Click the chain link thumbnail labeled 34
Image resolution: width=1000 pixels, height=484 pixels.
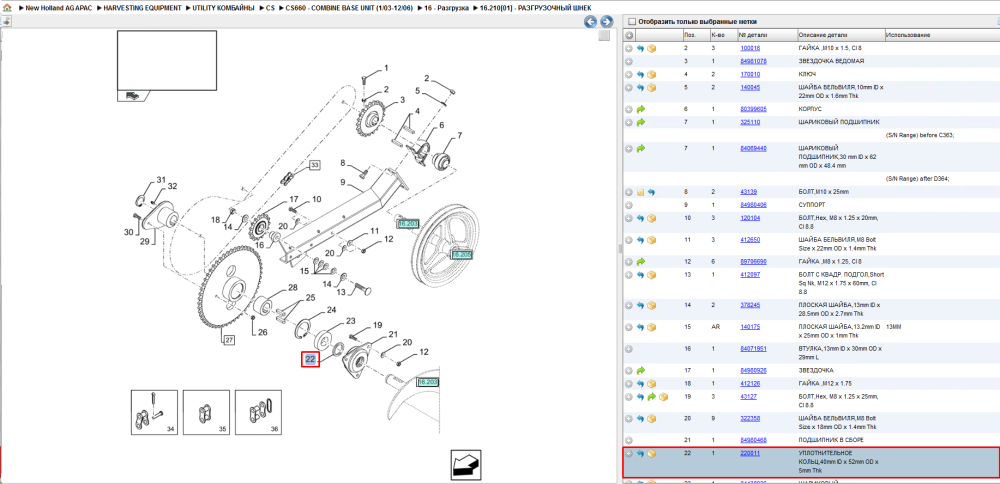tap(154, 413)
